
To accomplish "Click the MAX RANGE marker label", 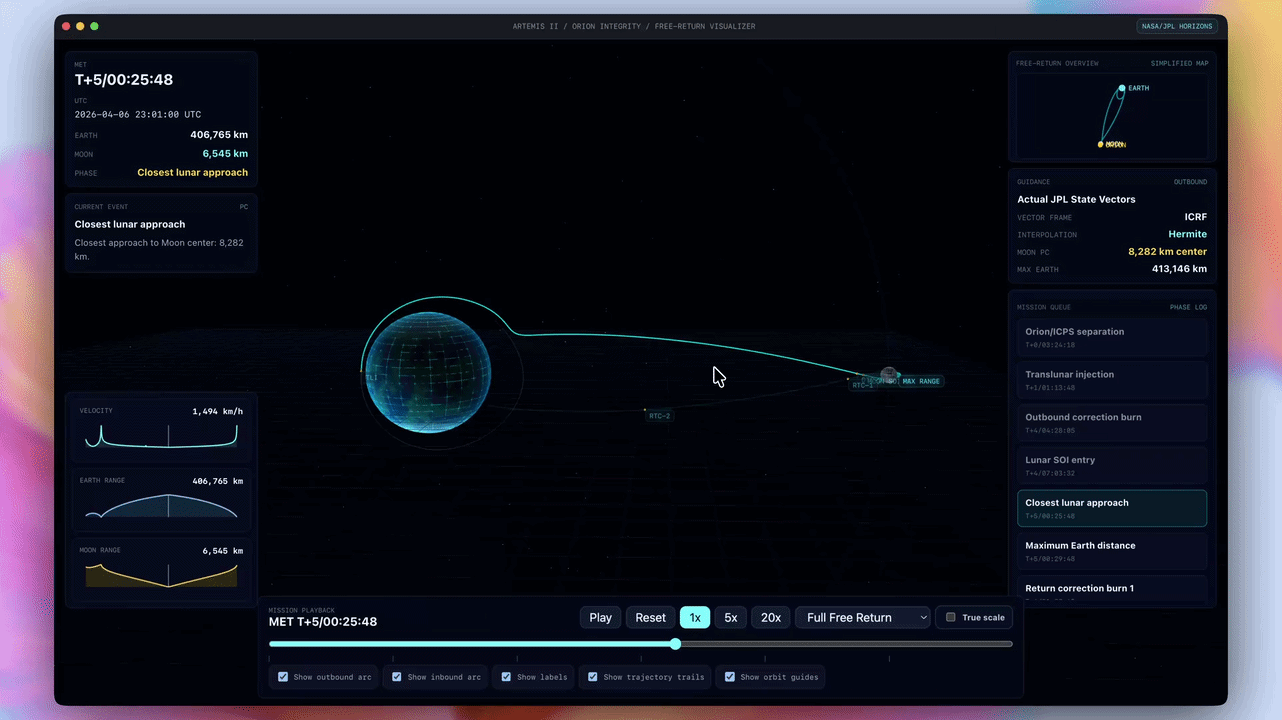I will [921, 381].
